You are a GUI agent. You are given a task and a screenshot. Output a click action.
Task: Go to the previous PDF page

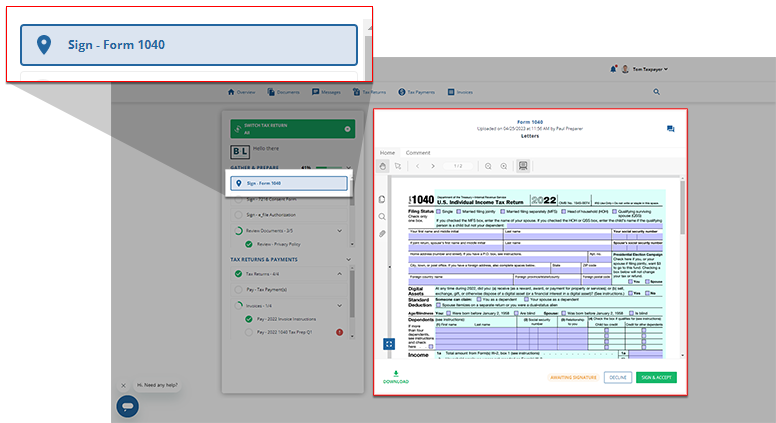tap(418, 166)
